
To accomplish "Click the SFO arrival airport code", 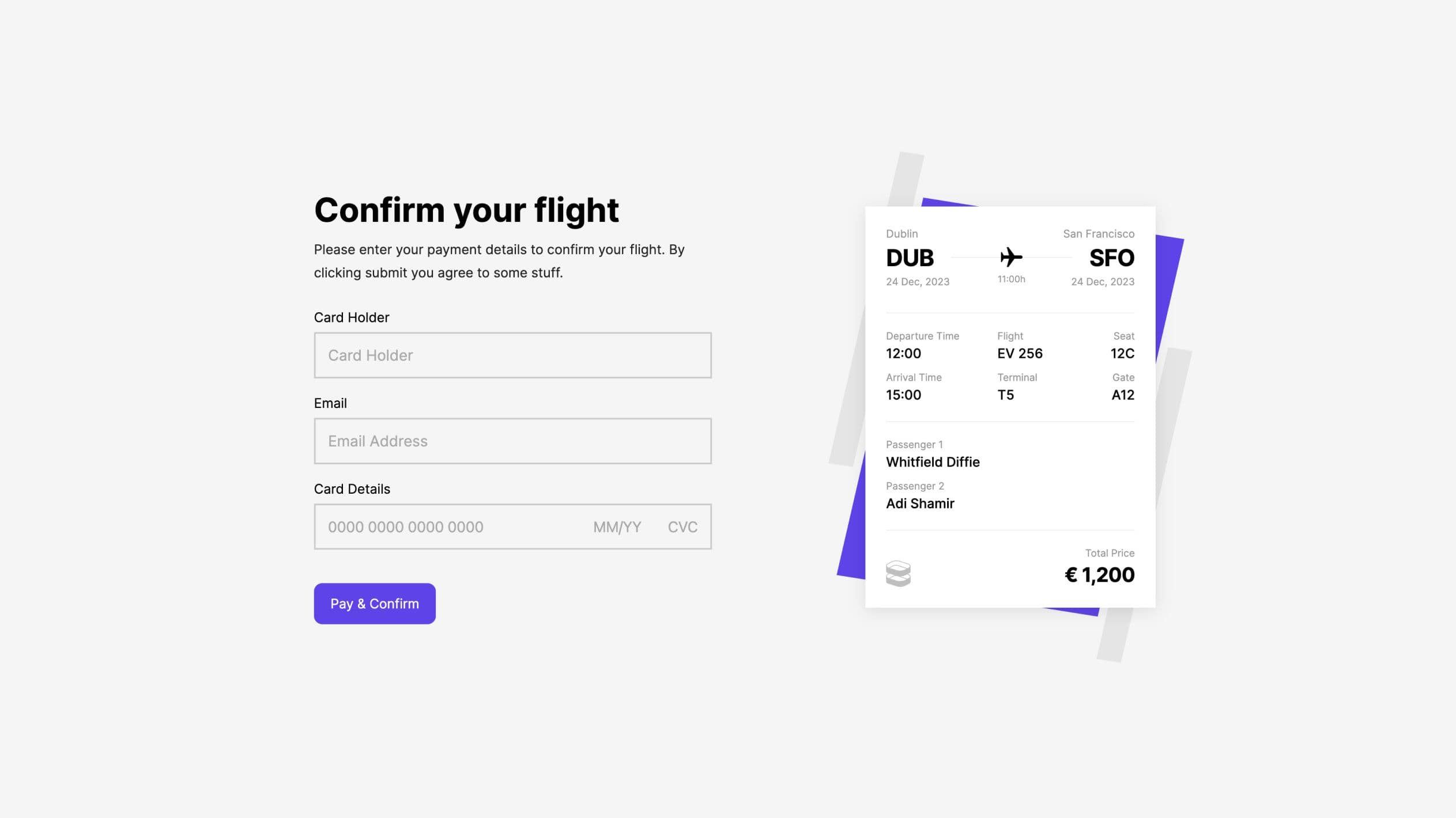I will (x=1111, y=257).
